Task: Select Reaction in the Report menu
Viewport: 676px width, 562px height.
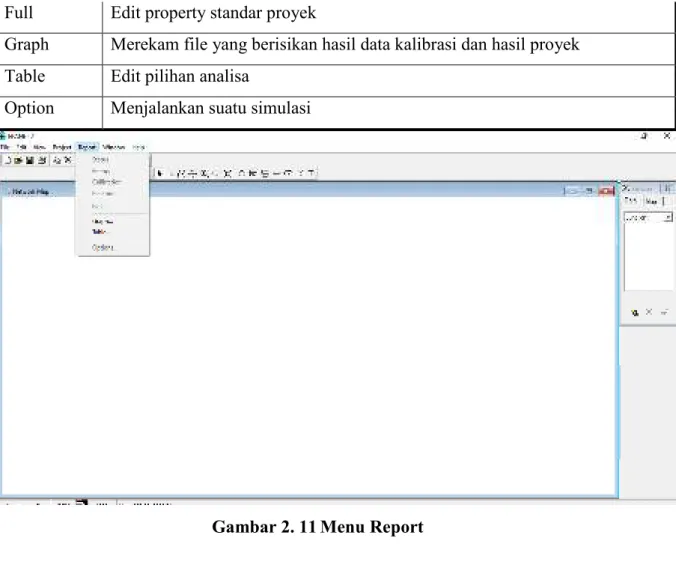Action: click(x=113, y=194)
